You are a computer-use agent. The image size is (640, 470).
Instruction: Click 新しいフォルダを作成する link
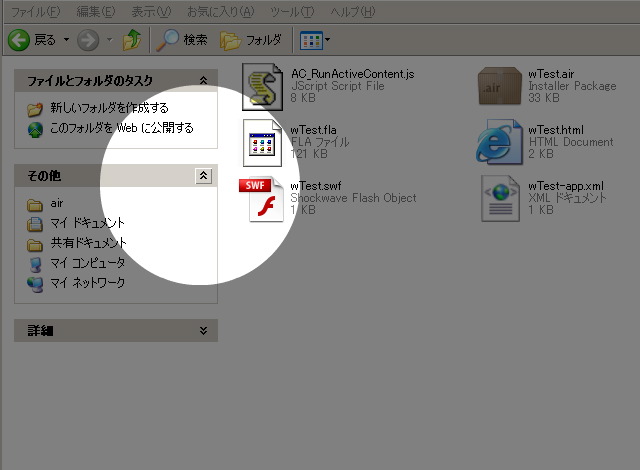pyautogui.click(x=109, y=108)
